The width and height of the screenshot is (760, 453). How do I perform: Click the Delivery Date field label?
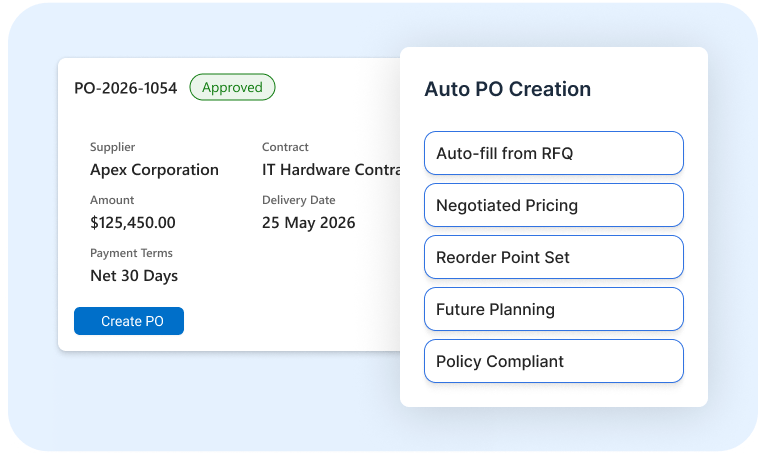pos(299,200)
